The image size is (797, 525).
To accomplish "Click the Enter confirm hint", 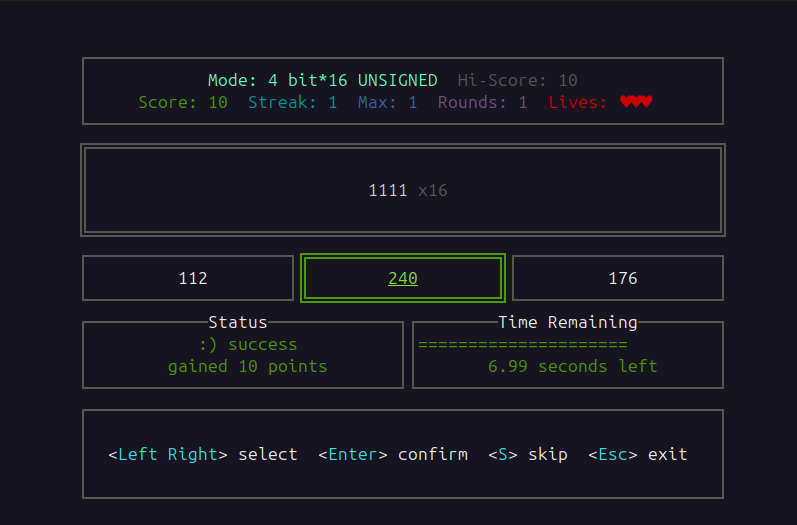I will point(393,454).
